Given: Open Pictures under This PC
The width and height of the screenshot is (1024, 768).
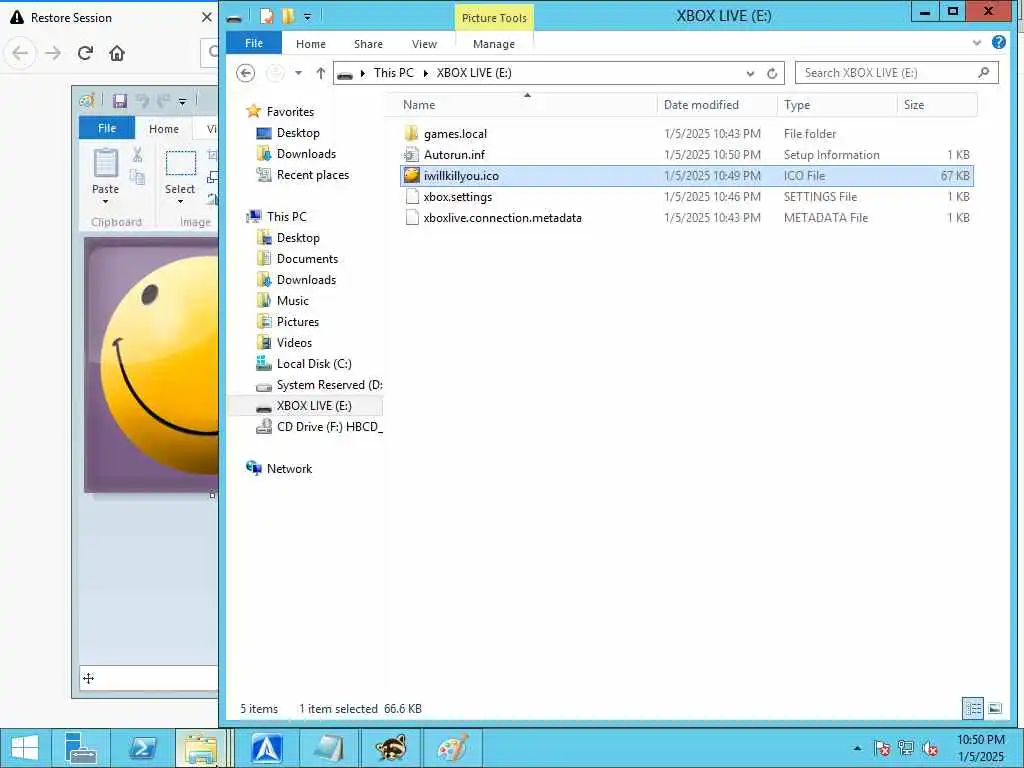Looking at the screenshot, I should point(298,321).
